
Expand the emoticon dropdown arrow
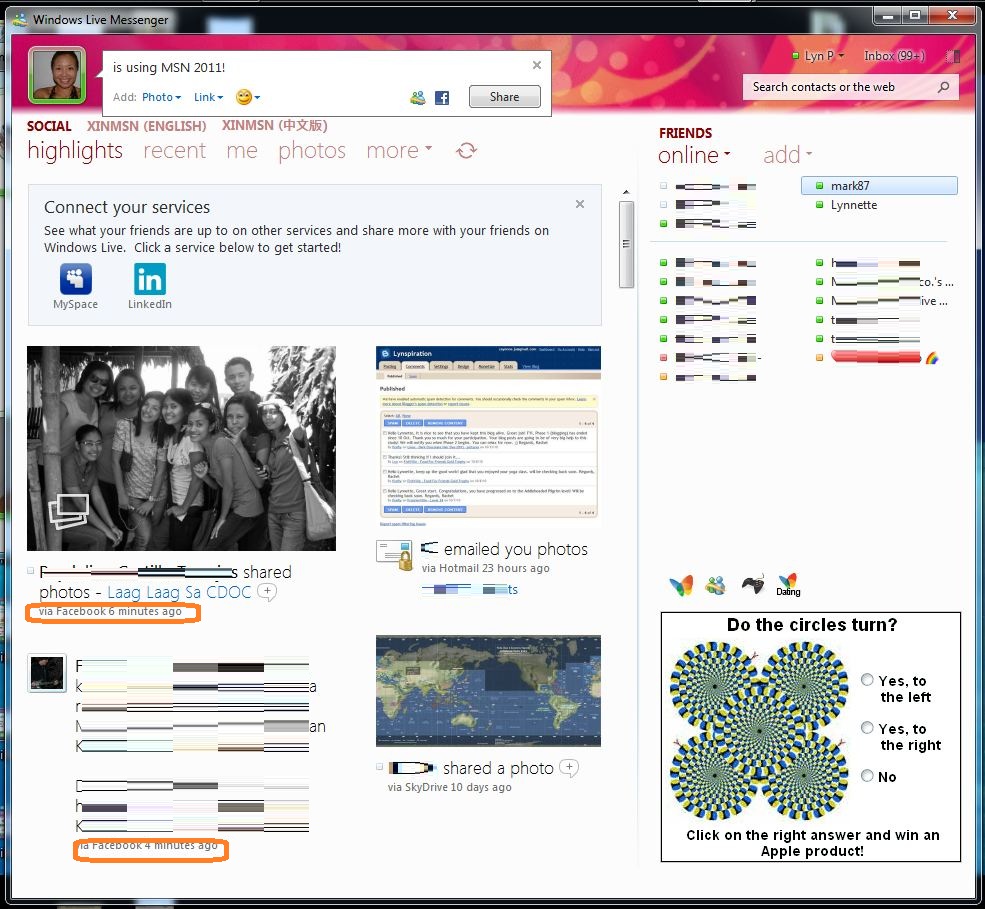(257, 97)
